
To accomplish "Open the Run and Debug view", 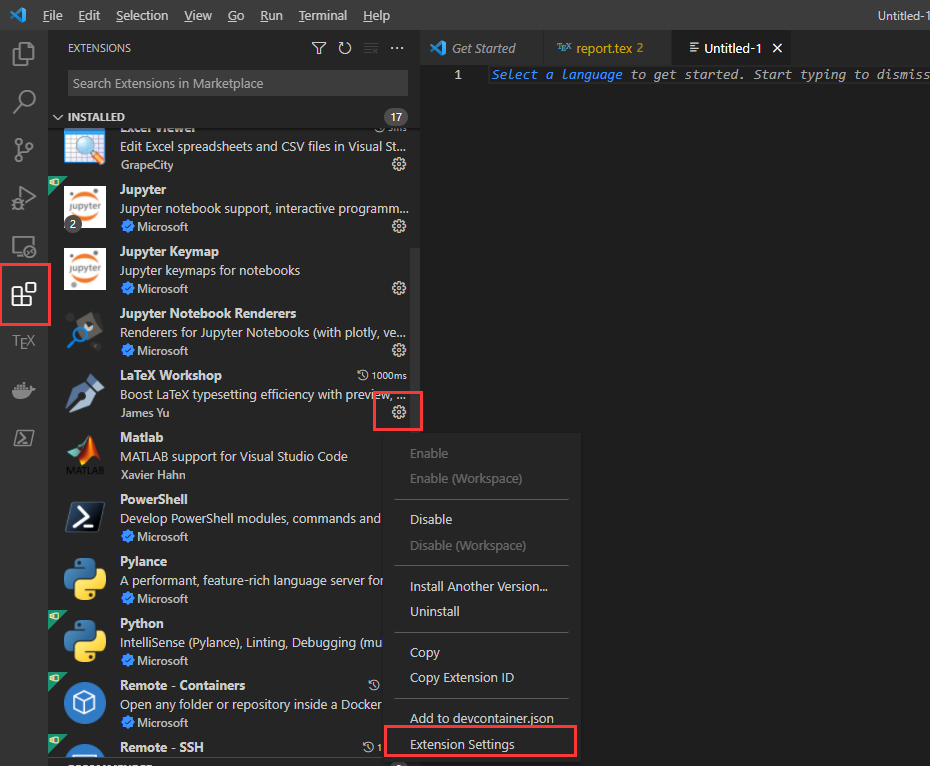I will click(x=24, y=198).
